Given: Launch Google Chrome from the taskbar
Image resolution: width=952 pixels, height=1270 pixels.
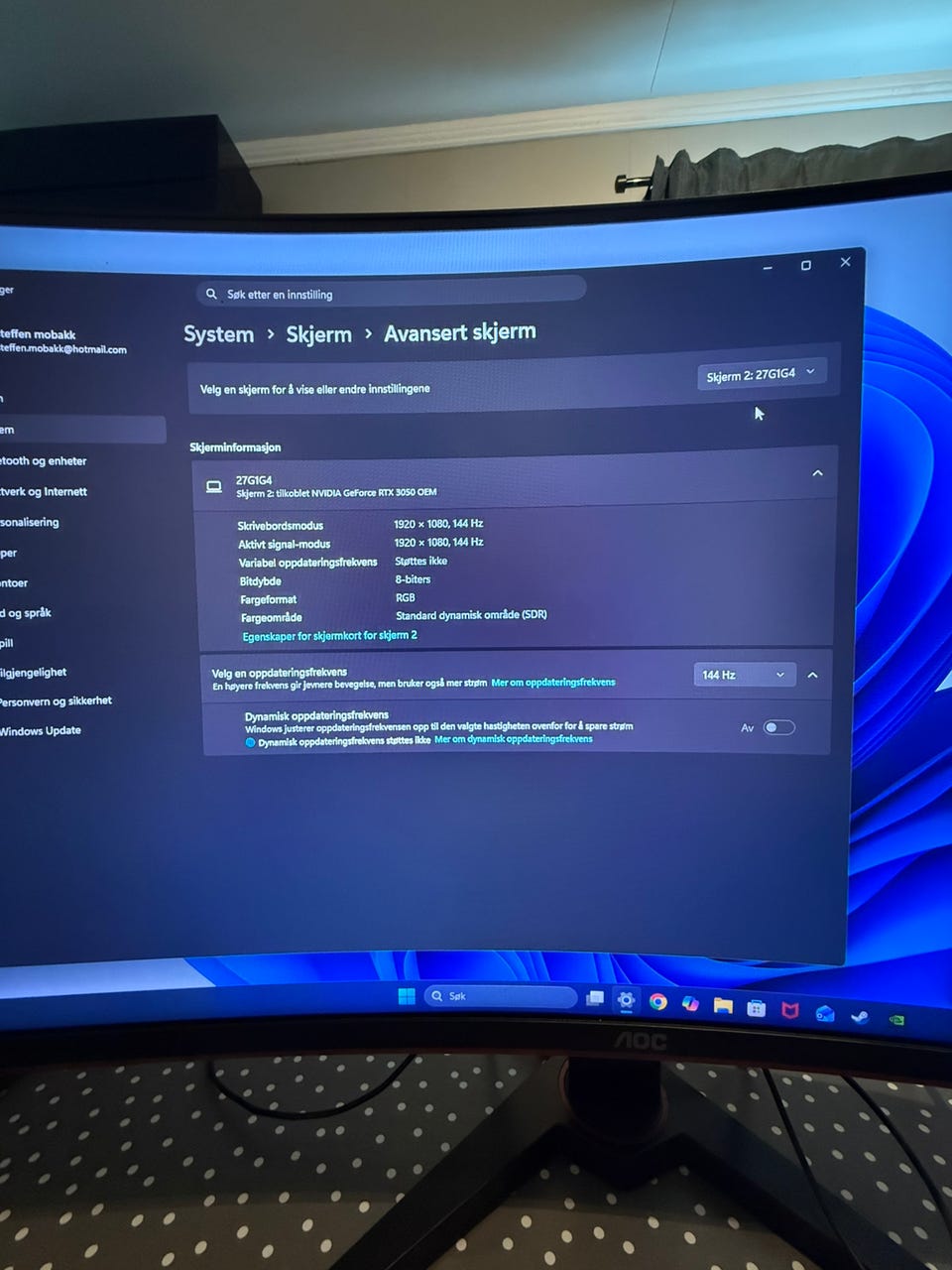Looking at the screenshot, I should [x=657, y=1002].
